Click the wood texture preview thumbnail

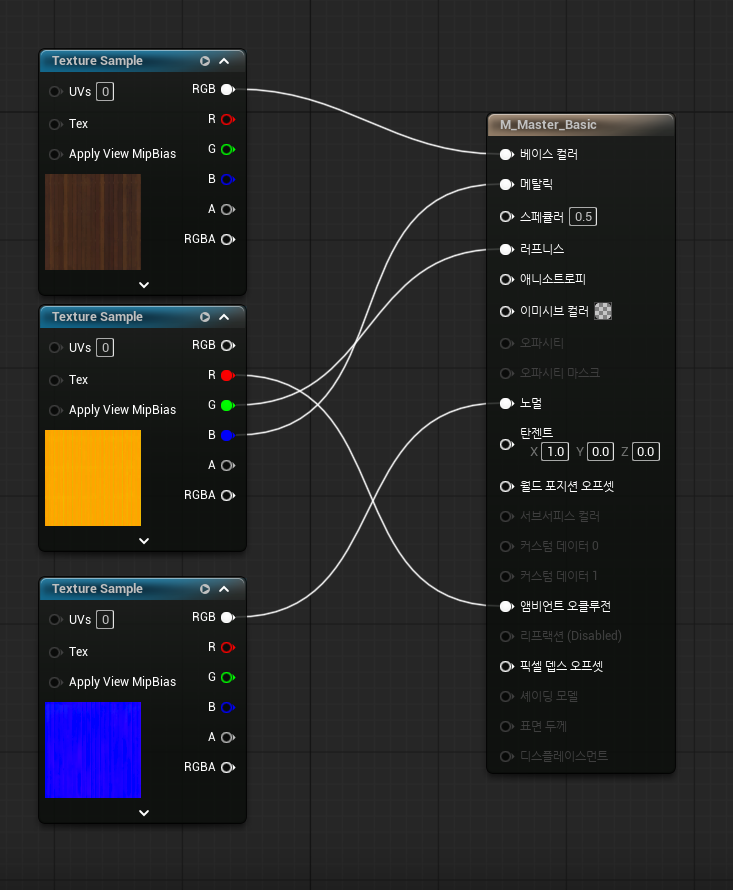click(93, 222)
